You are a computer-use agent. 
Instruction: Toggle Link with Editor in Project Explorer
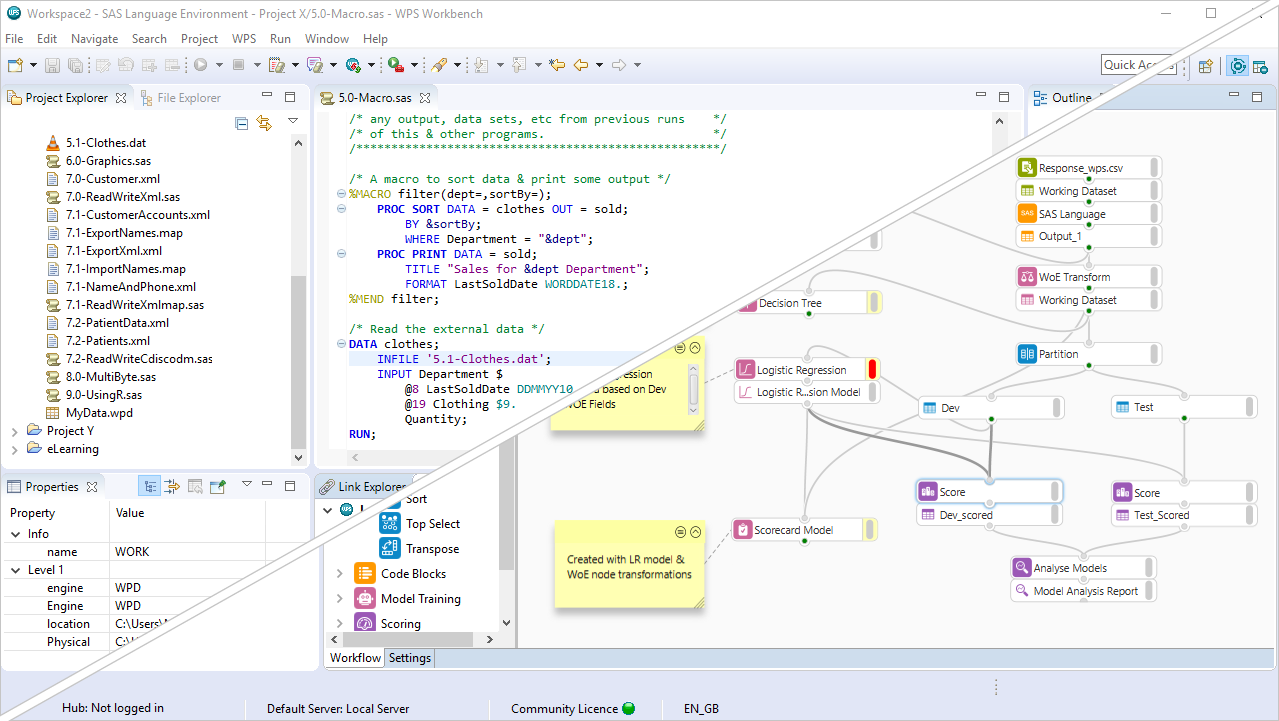pos(264,123)
